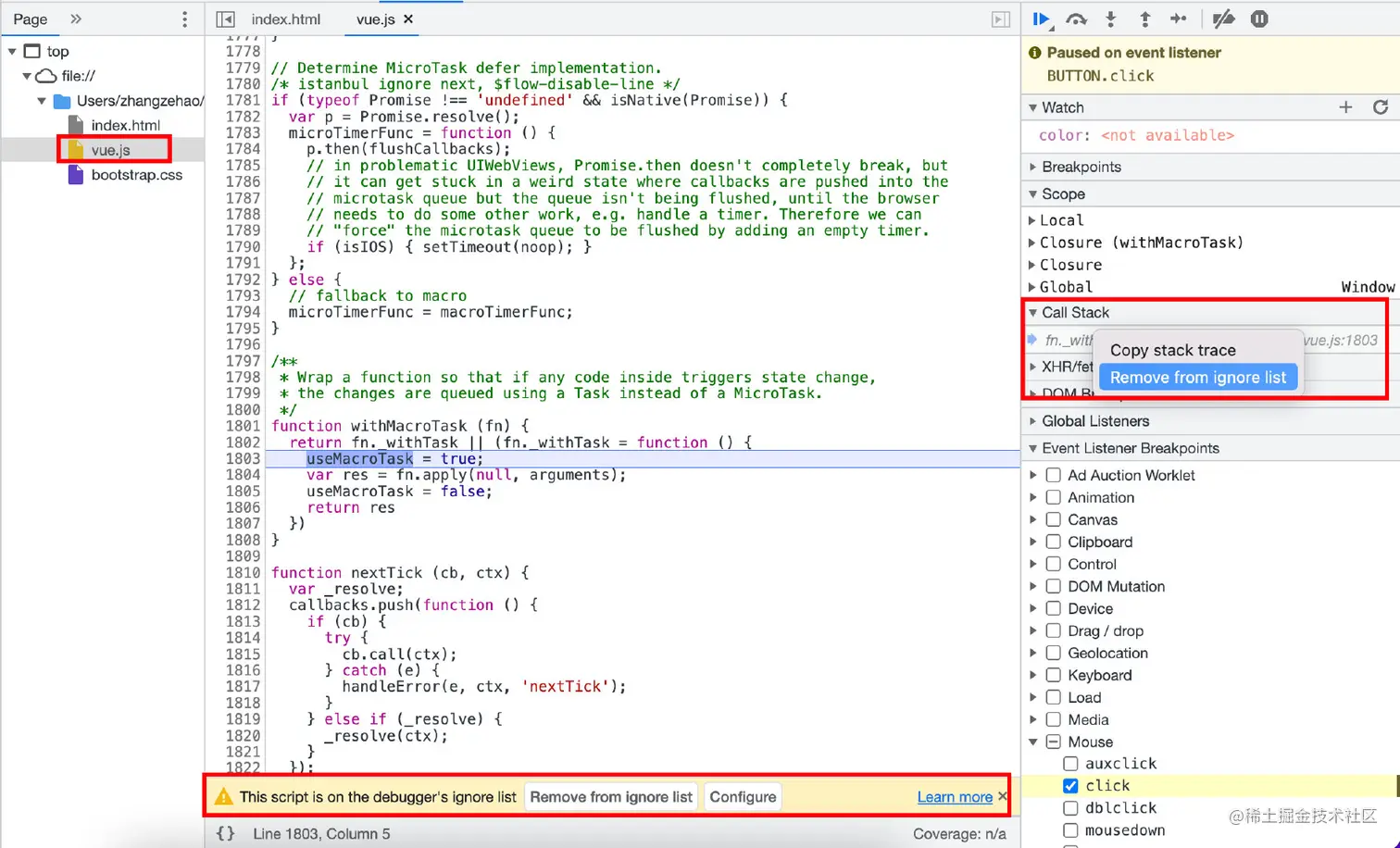Enable DOM Mutation event breakpoints
Screen dimensions: 1400x848
tap(1053, 586)
